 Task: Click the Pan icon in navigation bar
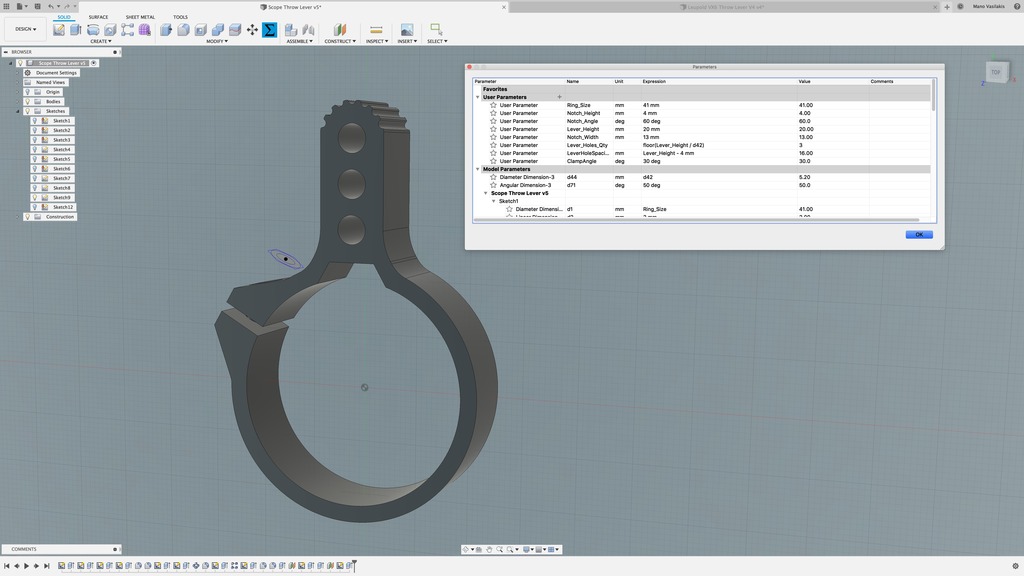coord(490,549)
